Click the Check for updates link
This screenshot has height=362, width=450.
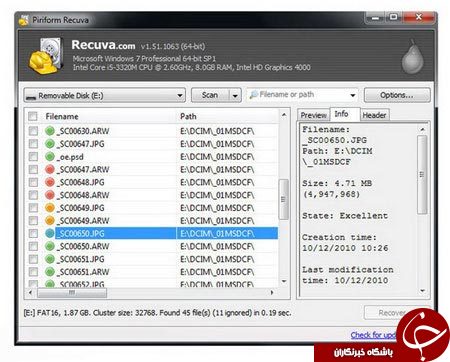[x=373, y=335]
